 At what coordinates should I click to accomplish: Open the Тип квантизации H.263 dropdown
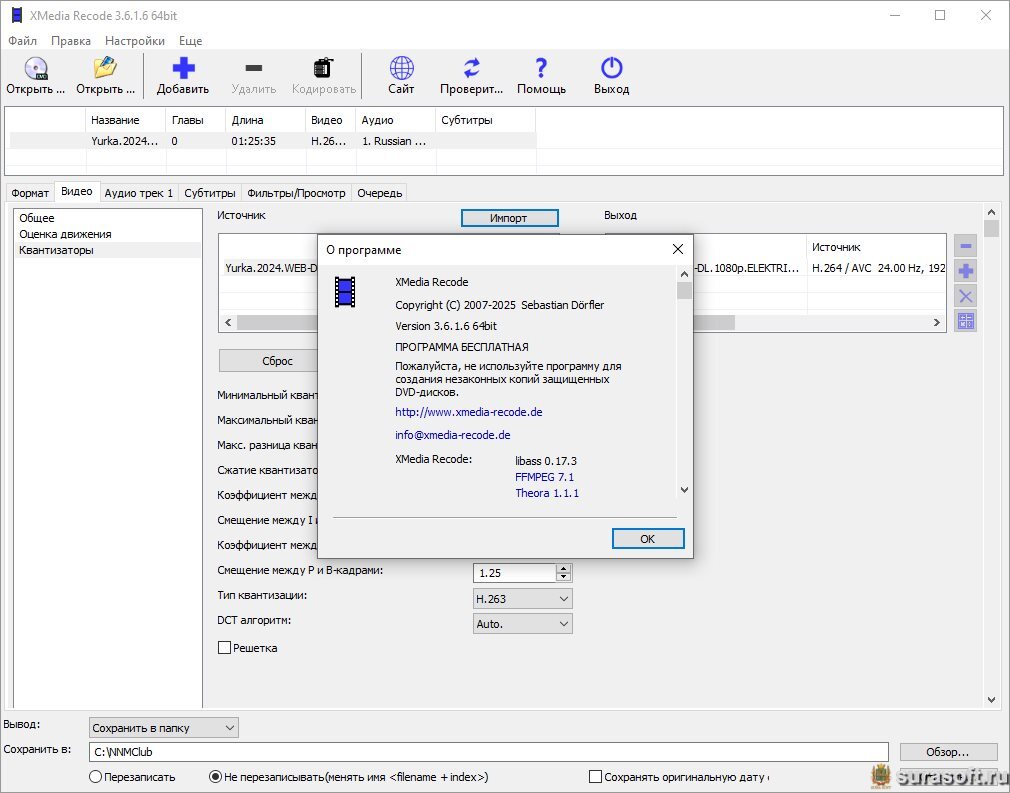(x=522, y=599)
